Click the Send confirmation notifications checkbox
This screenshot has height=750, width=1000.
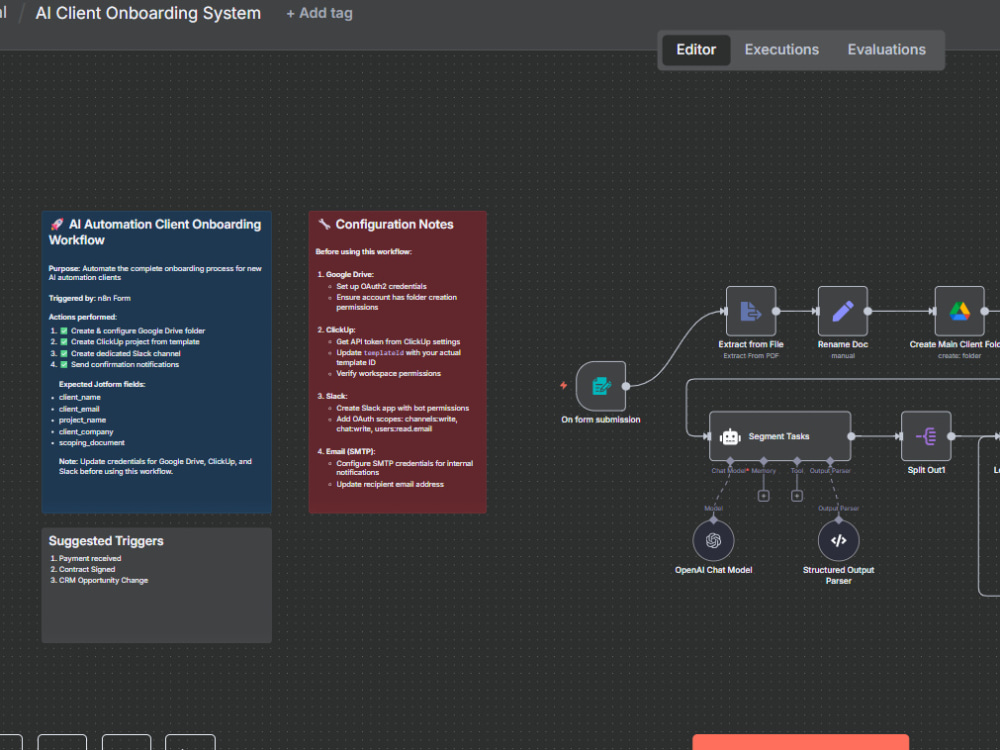pos(64,365)
